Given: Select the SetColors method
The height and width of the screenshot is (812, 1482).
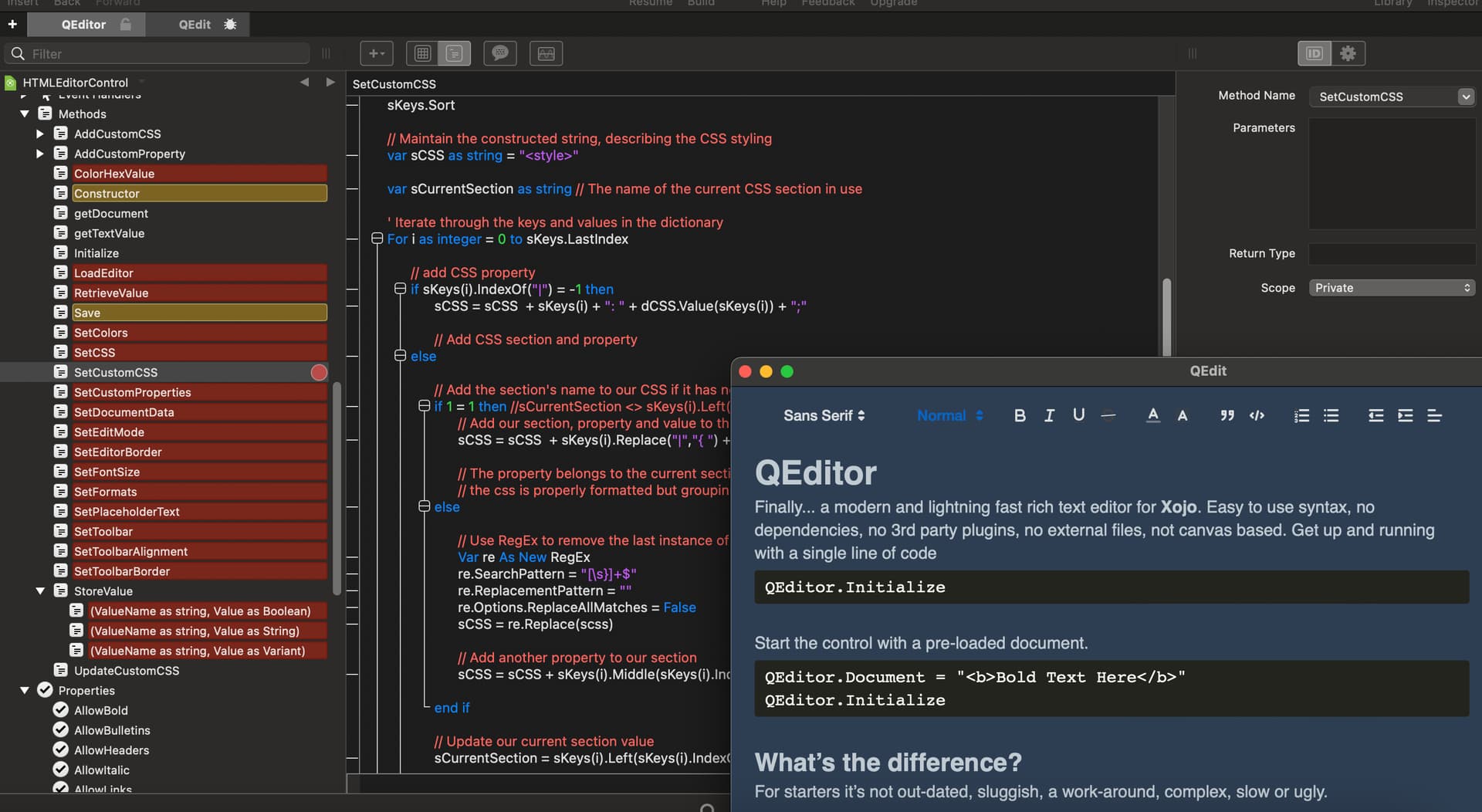Looking at the screenshot, I should point(199,333).
